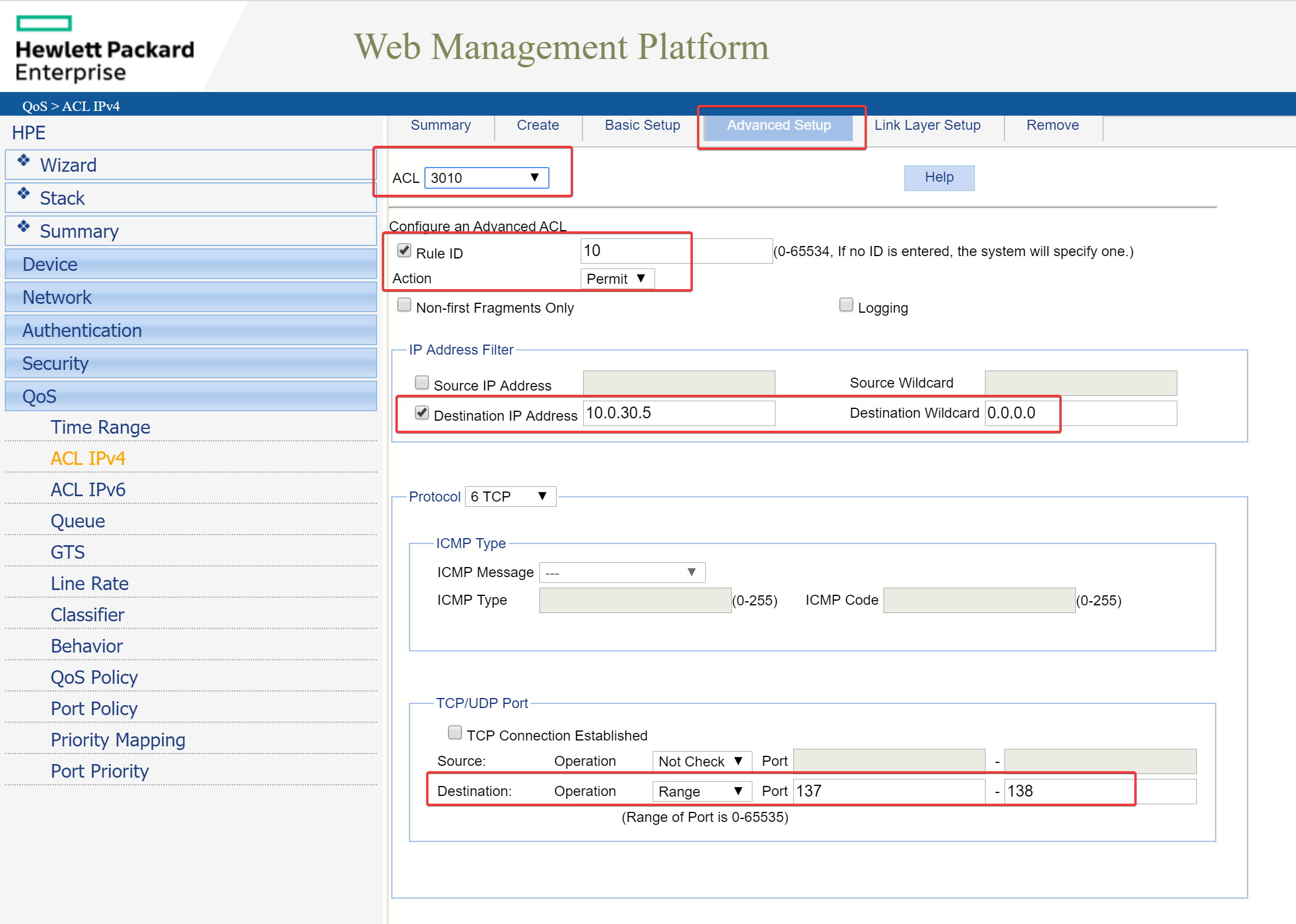Open the ACL 3010 dropdown
Image resolution: width=1296 pixels, height=924 pixels.
[x=487, y=178]
